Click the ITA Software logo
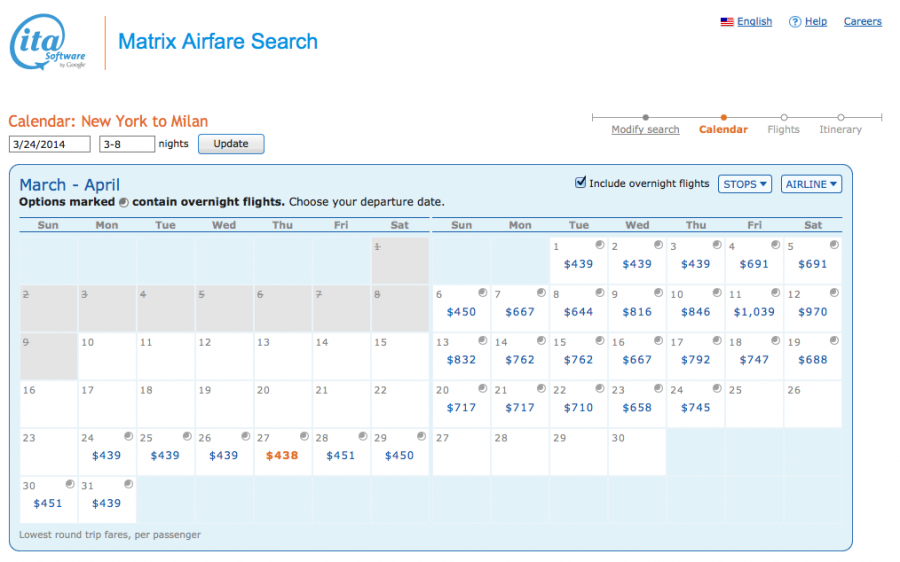900x562 pixels. tap(48, 43)
